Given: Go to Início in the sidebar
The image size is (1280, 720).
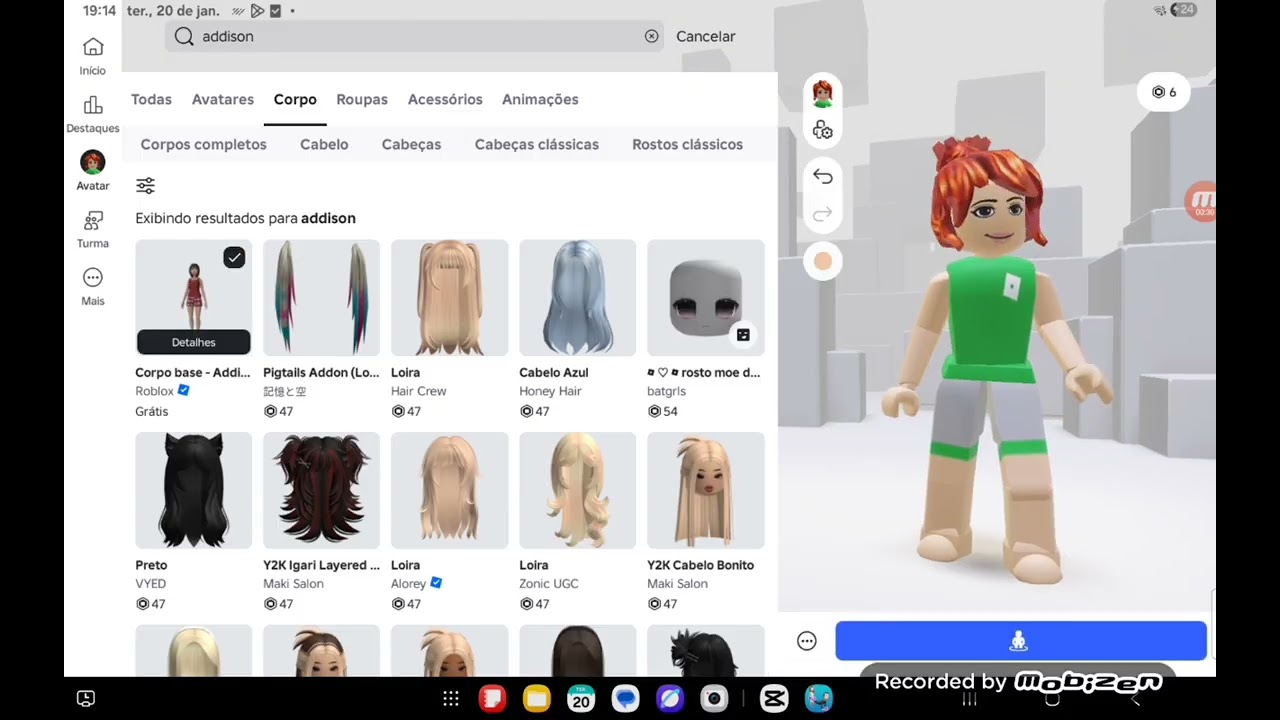Looking at the screenshot, I should [x=93, y=56].
